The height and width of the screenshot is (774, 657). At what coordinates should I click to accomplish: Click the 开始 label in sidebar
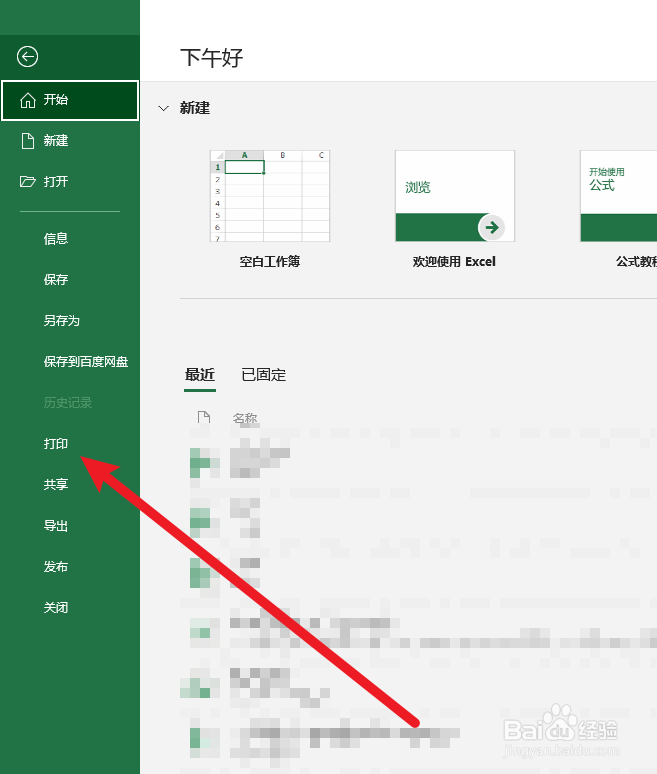point(55,100)
